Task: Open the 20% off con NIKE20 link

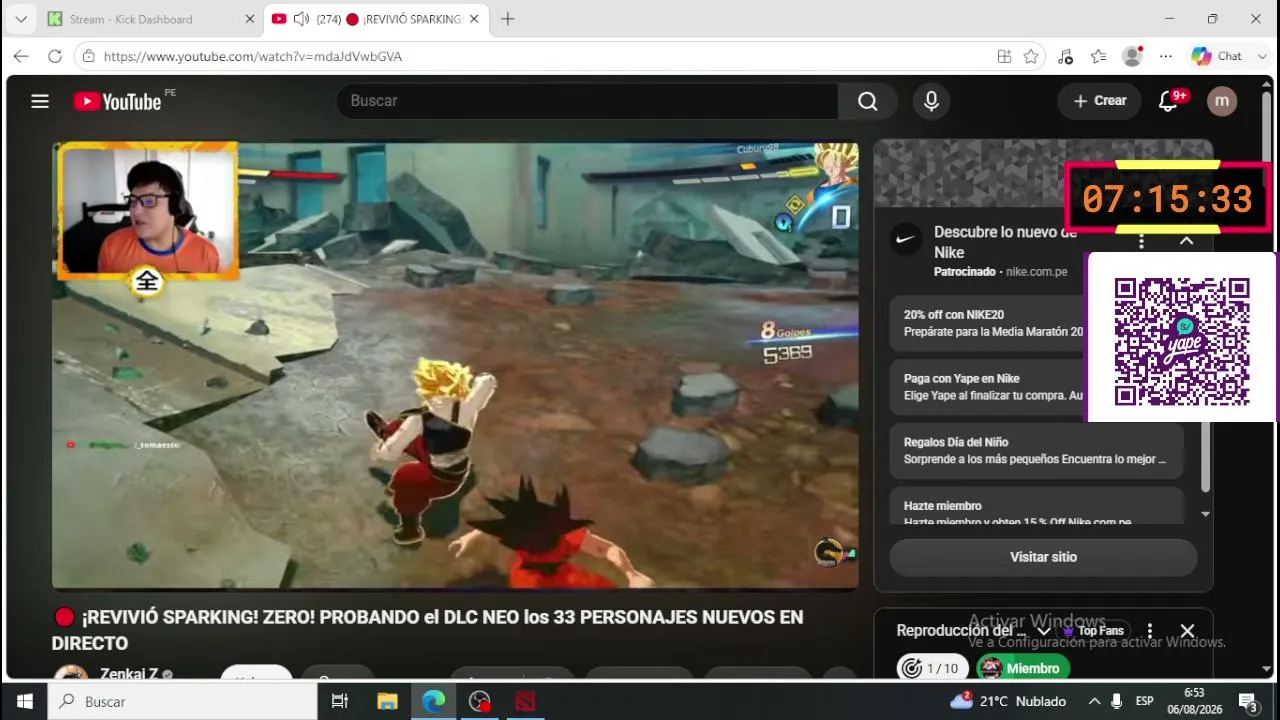Action: tap(1036, 323)
